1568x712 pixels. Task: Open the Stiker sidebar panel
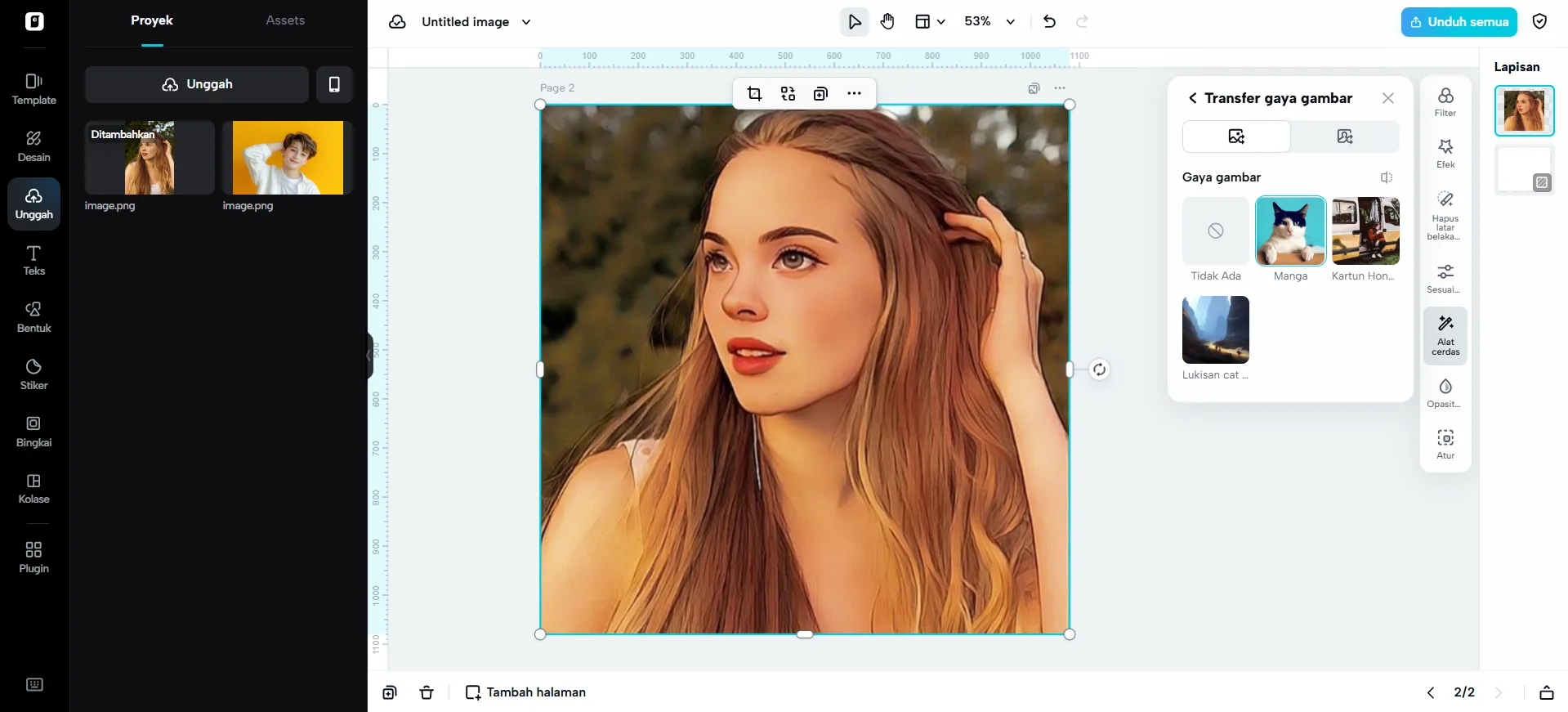34,374
